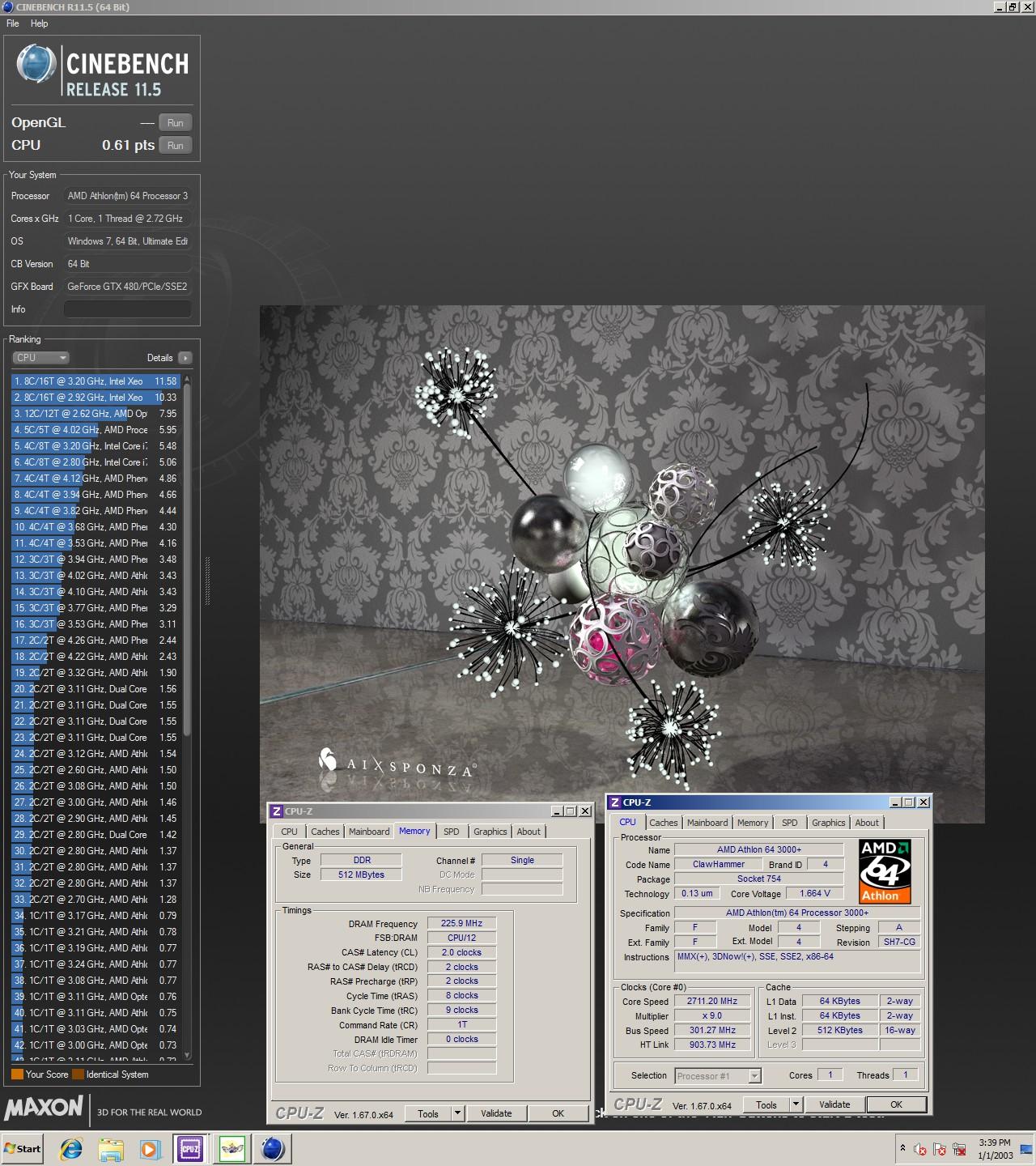
Task: Switch to Caches tab in right CPU-Z window
Action: coord(663,823)
